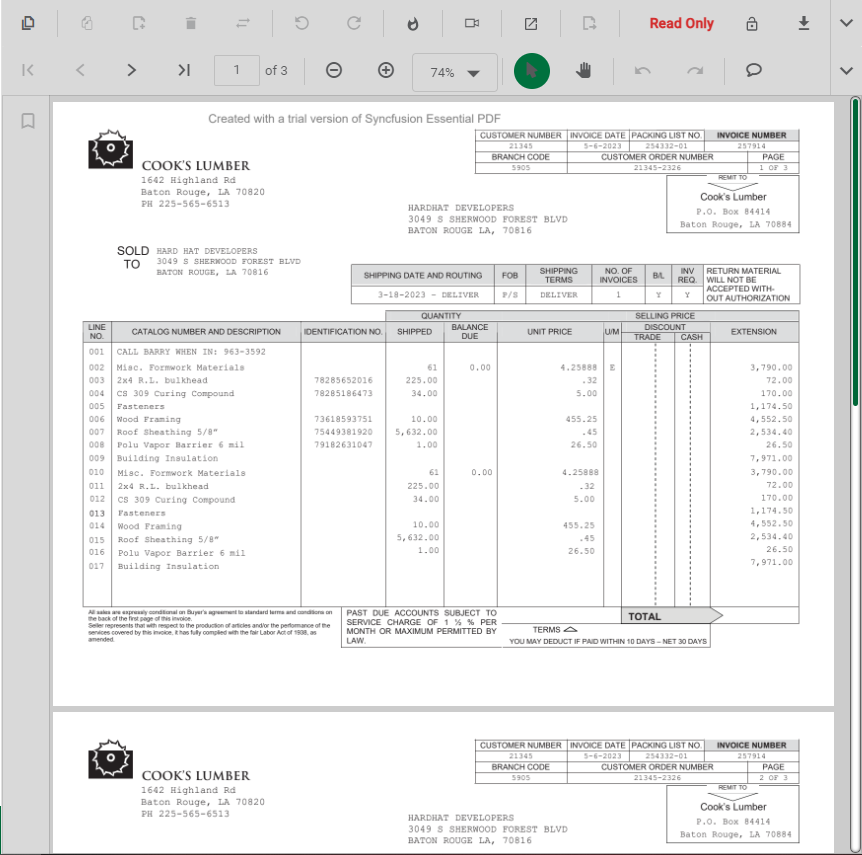Download the PDF document

[x=804, y=23]
